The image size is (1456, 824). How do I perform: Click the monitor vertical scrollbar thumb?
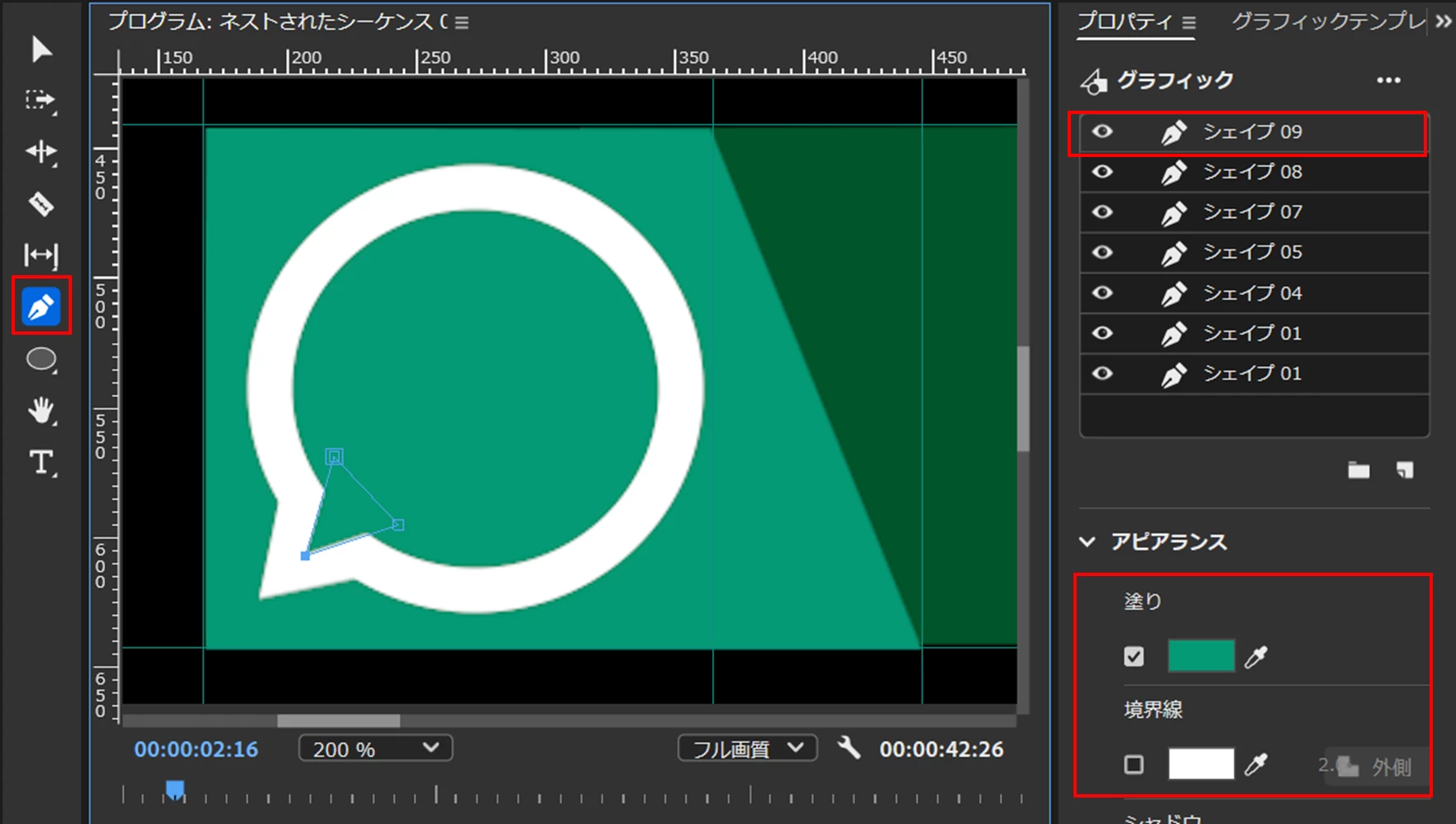pos(1023,399)
